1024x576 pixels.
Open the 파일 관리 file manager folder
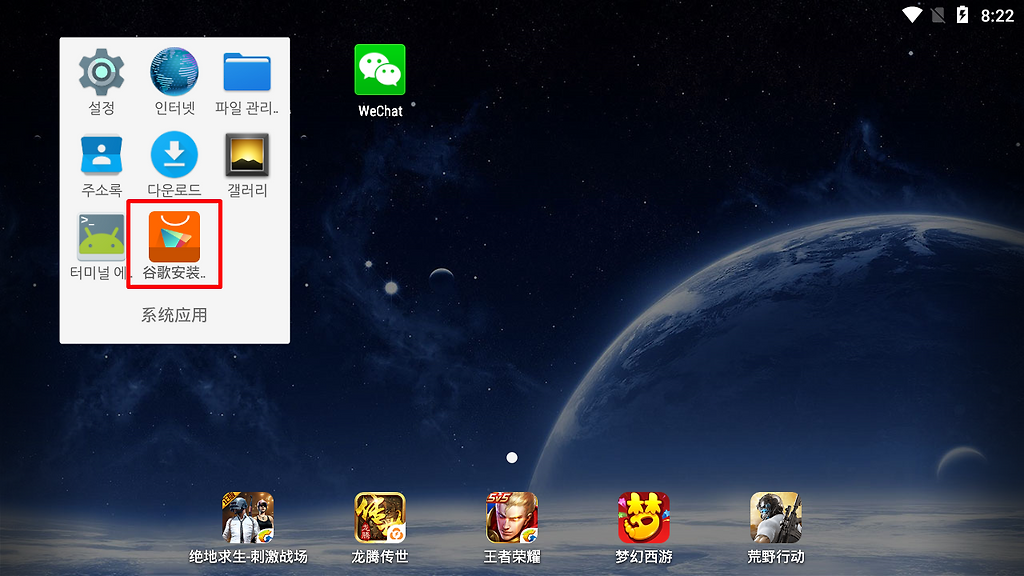247,72
